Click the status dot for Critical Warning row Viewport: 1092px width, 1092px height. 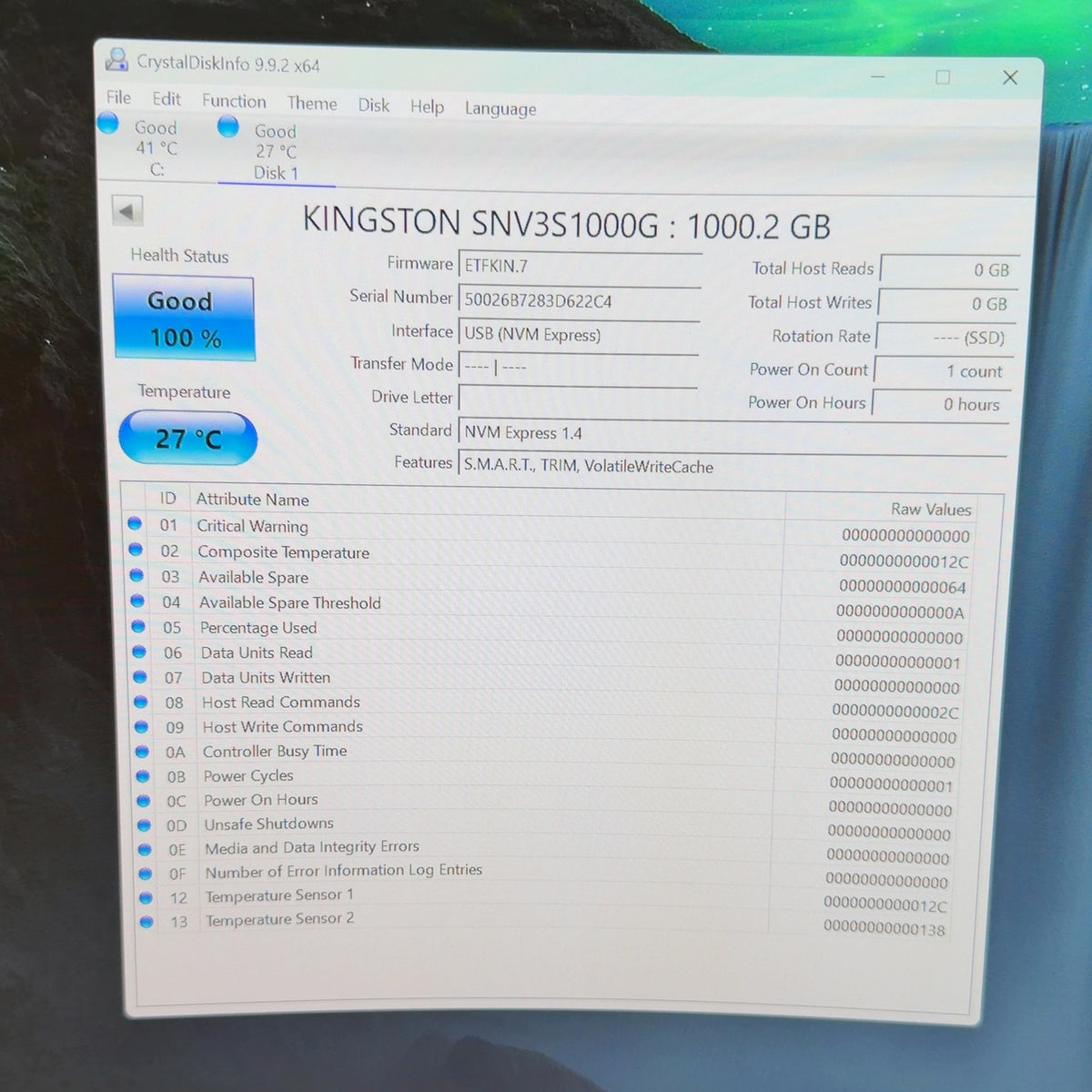pos(135,523)
